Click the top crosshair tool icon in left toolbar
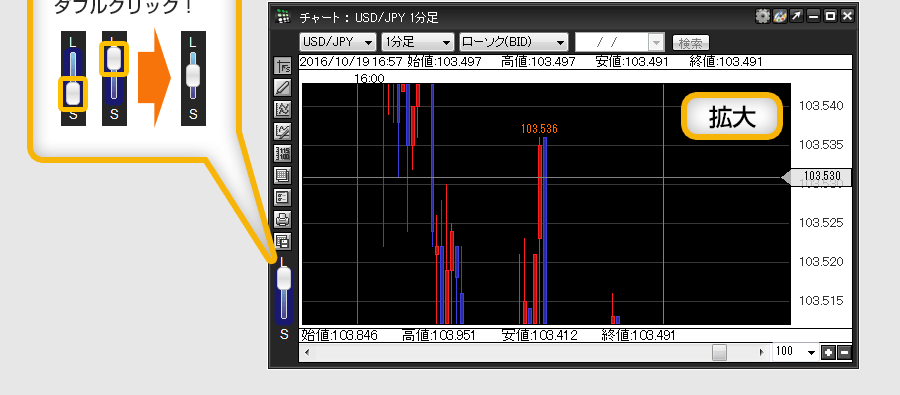This screenshot has height=395, width=900. (x=283, y=66)
